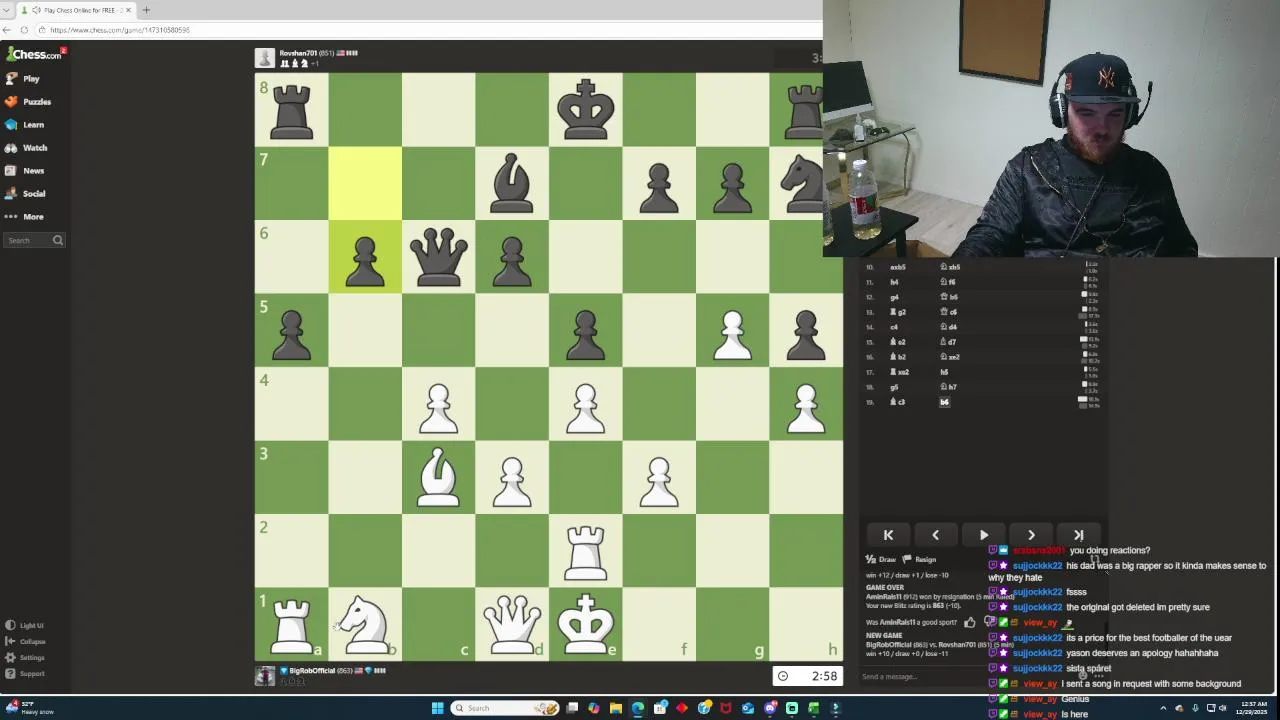Image resolution: width=1280 pixels, height=720 pixels.
Task: Give thumbs up for good sport
Action: (969, 622)
